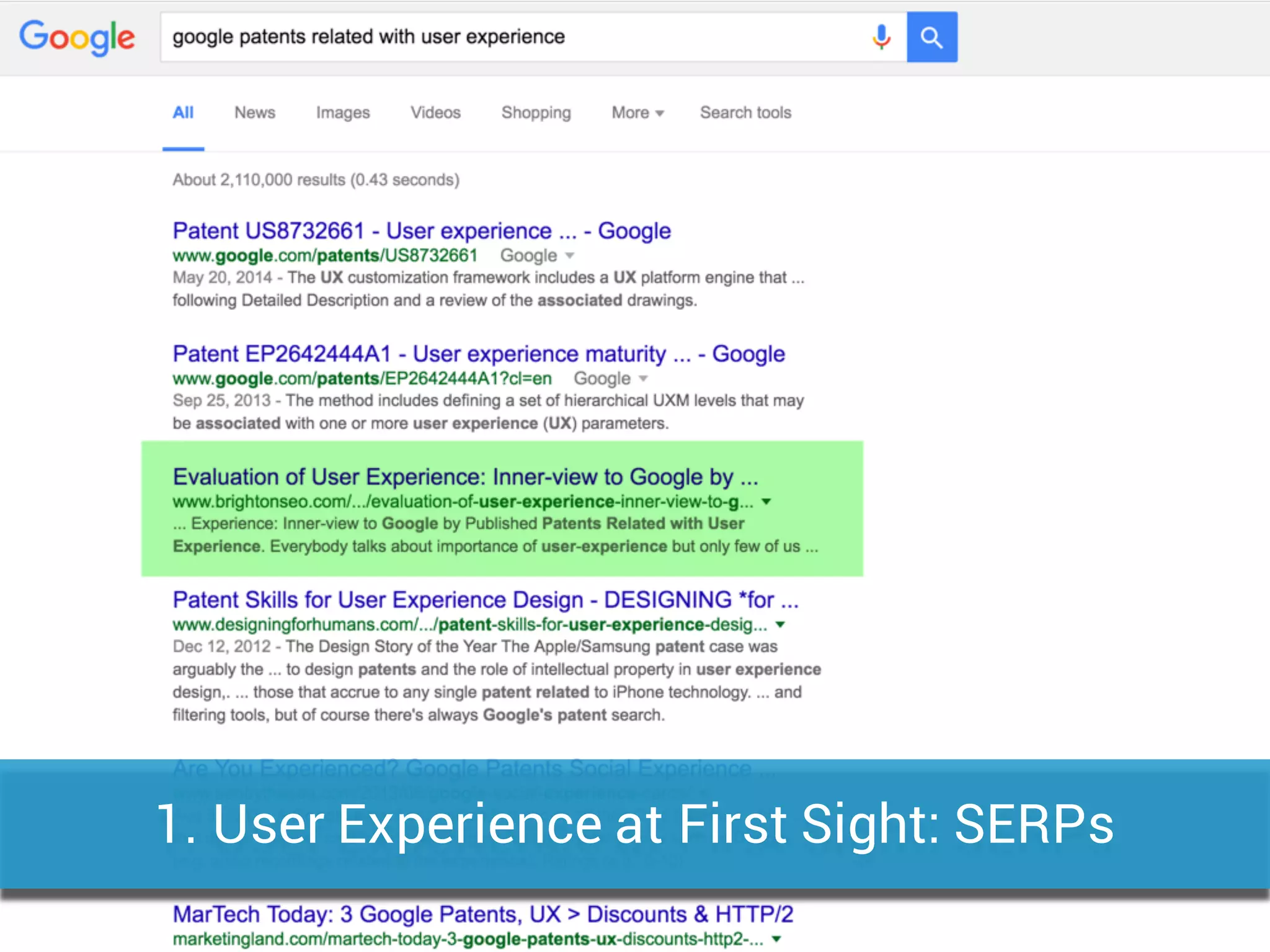Select the All results tab
1270x952 pixels.
pyautogui.click(x=183, y=113)
